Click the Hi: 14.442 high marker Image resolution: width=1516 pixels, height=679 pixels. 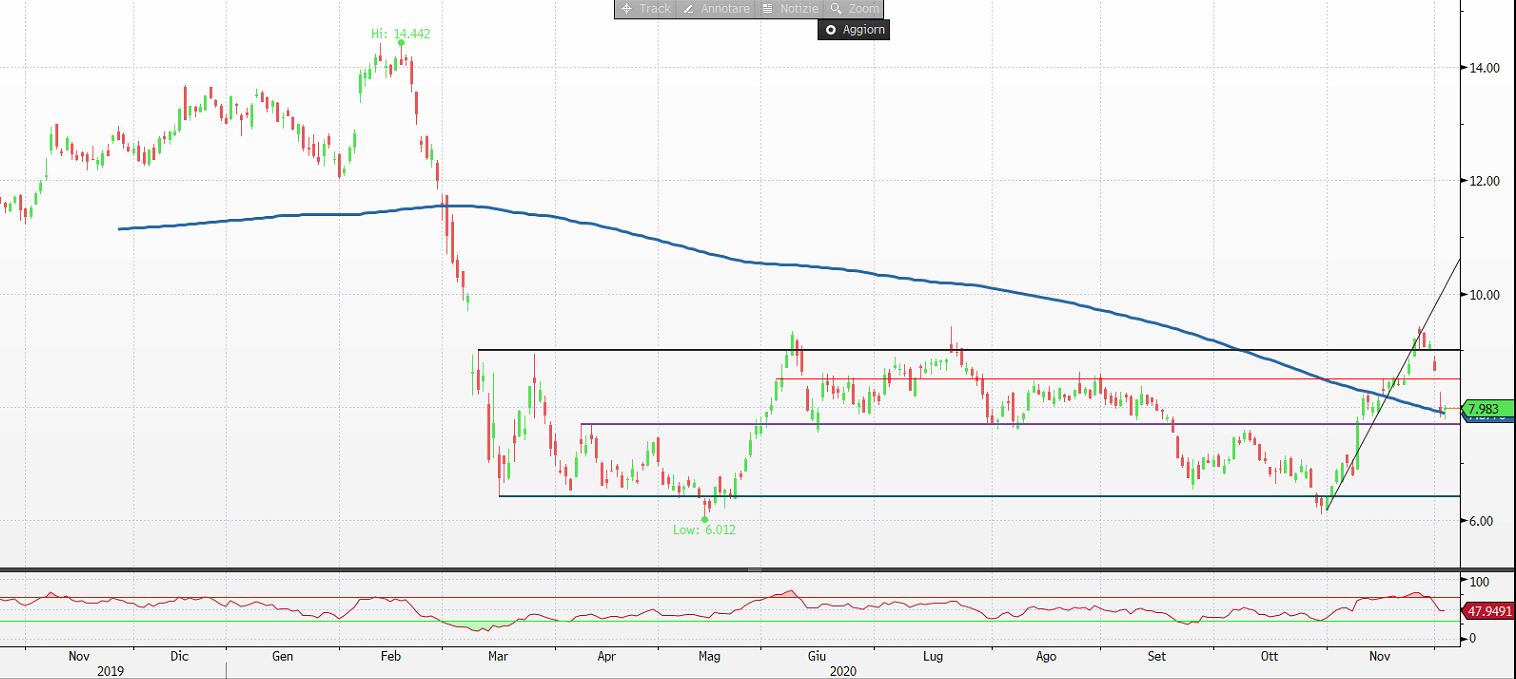click(400, 34)
